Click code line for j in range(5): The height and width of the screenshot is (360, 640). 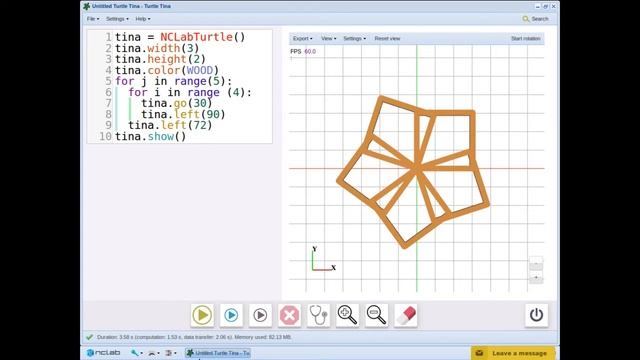[173, 81]
